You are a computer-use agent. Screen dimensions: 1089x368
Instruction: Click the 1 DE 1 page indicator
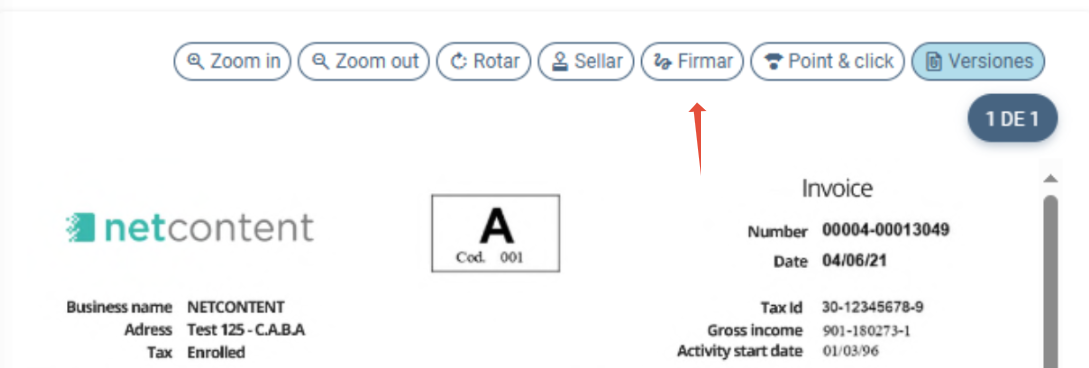click(x=1012, y=119)
